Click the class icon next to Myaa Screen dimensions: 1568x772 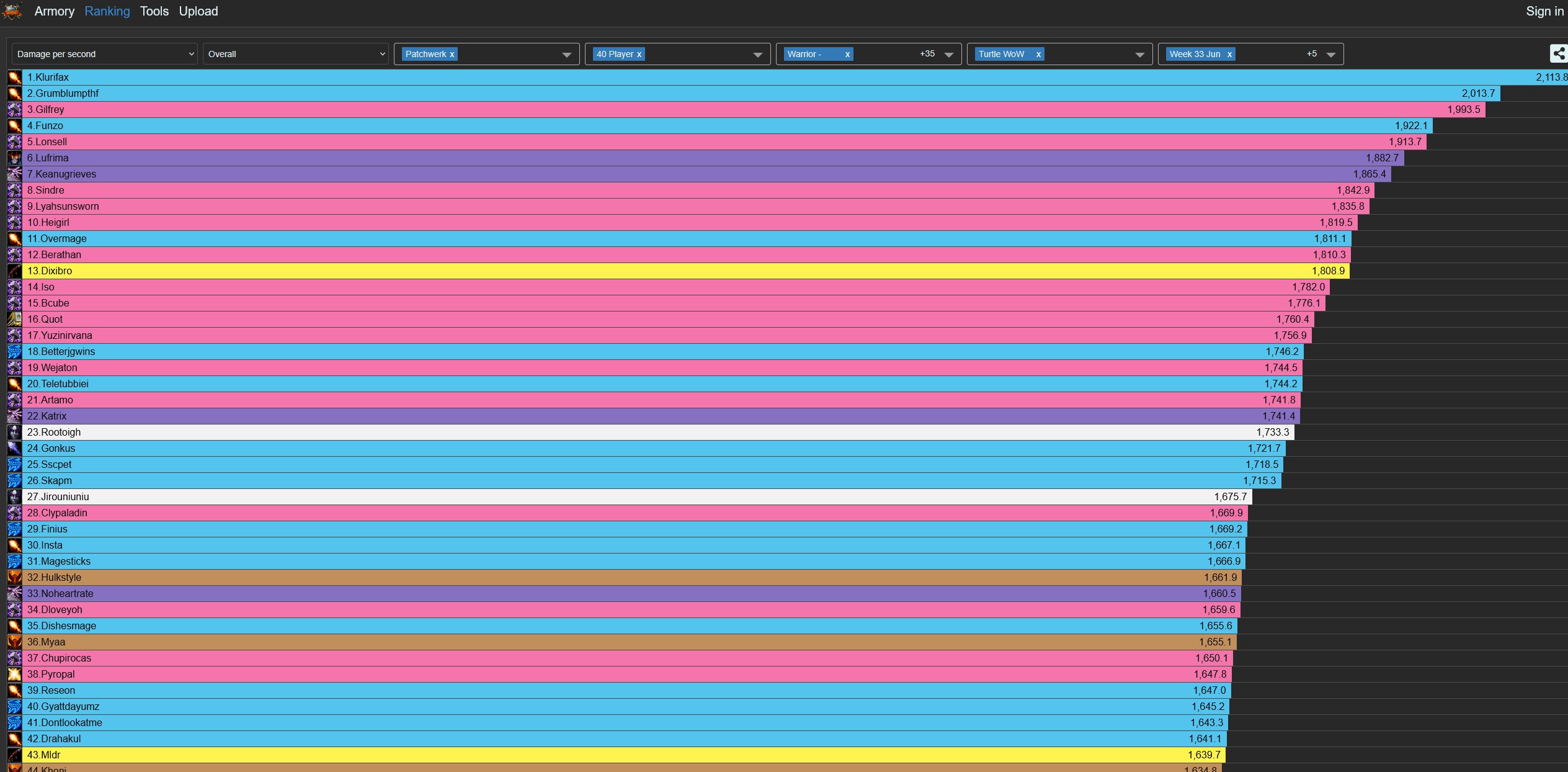(14, 642)
